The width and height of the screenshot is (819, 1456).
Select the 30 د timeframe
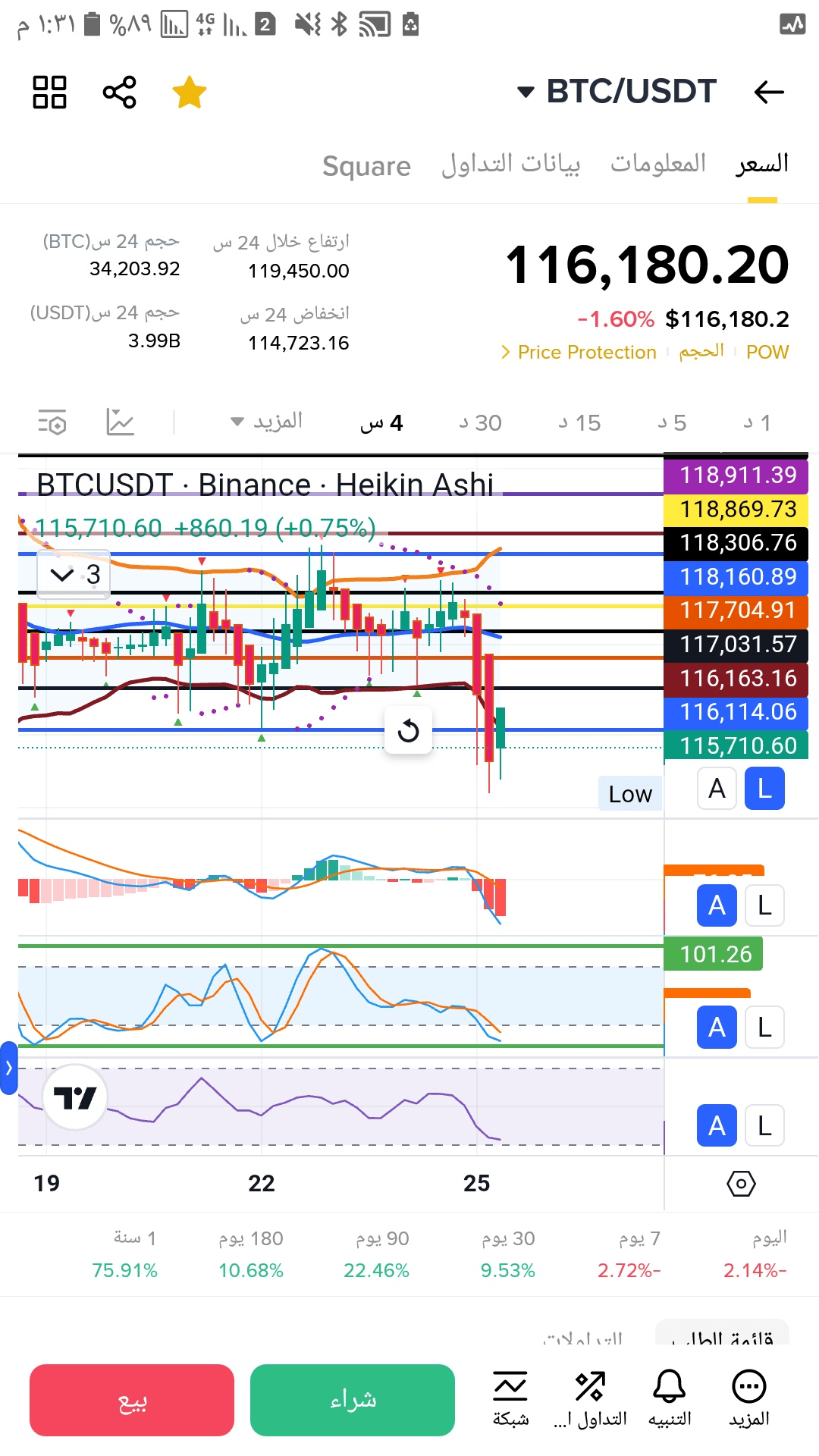point(481,423)
